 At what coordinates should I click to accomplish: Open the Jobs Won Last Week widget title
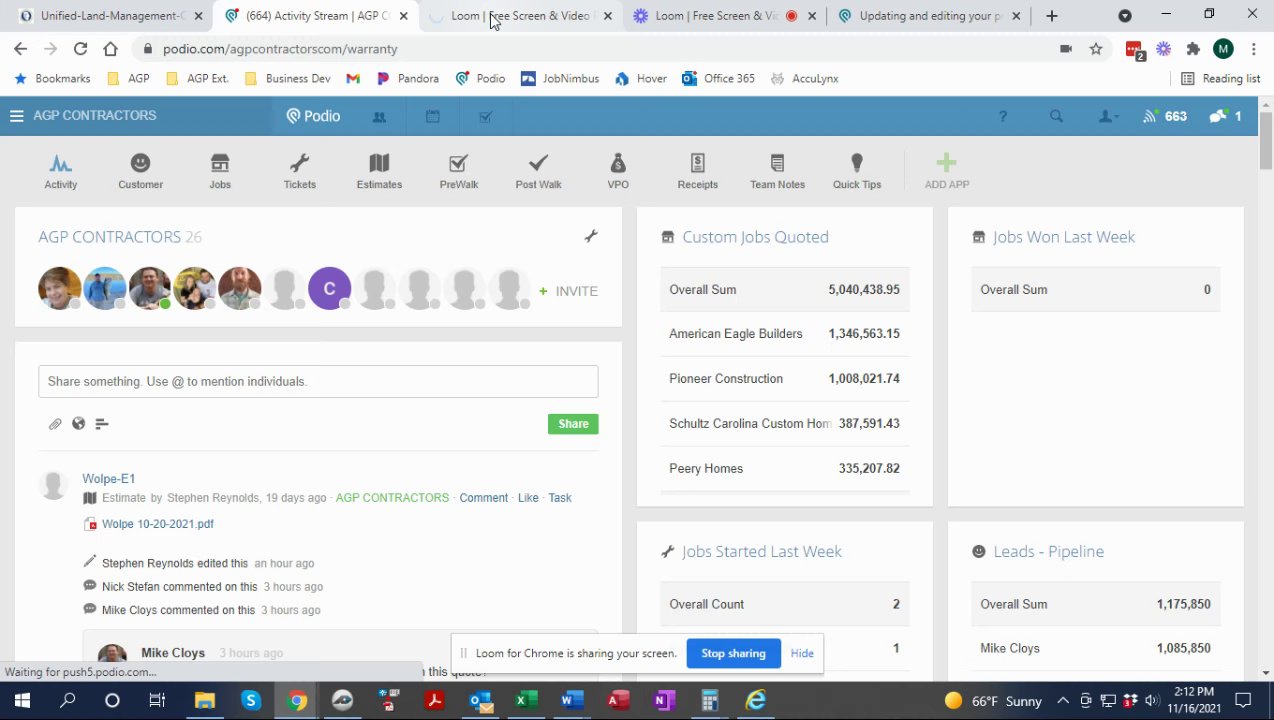1063,237
